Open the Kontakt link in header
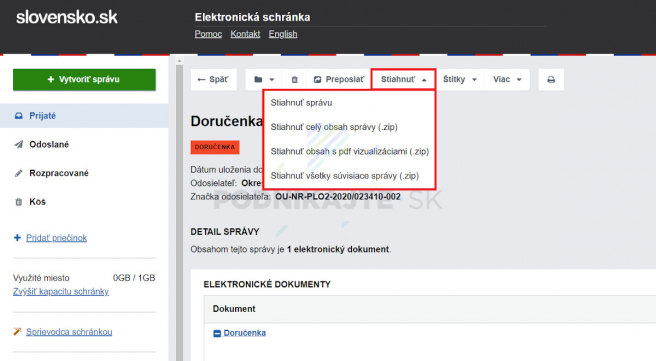The height and width of the screenshot is (361, 656). click(245, 34)
